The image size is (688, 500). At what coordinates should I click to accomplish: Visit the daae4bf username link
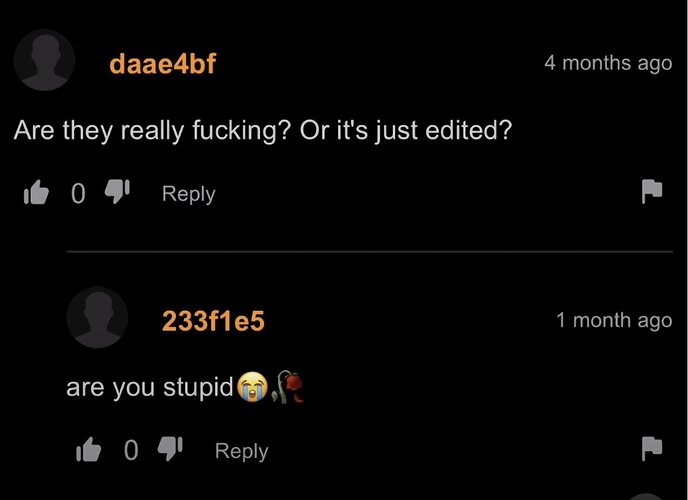pos(162,64)
